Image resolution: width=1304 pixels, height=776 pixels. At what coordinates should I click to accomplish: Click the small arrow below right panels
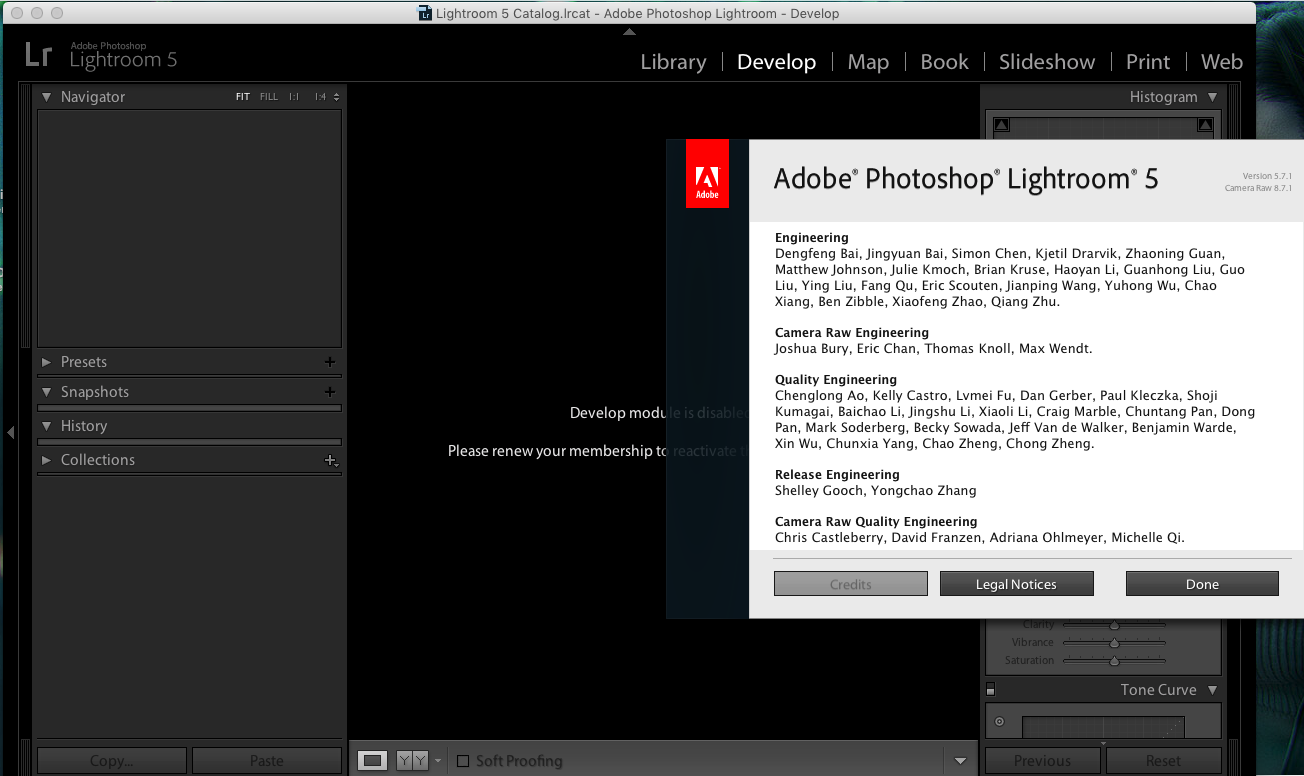tap(1103, 744)
